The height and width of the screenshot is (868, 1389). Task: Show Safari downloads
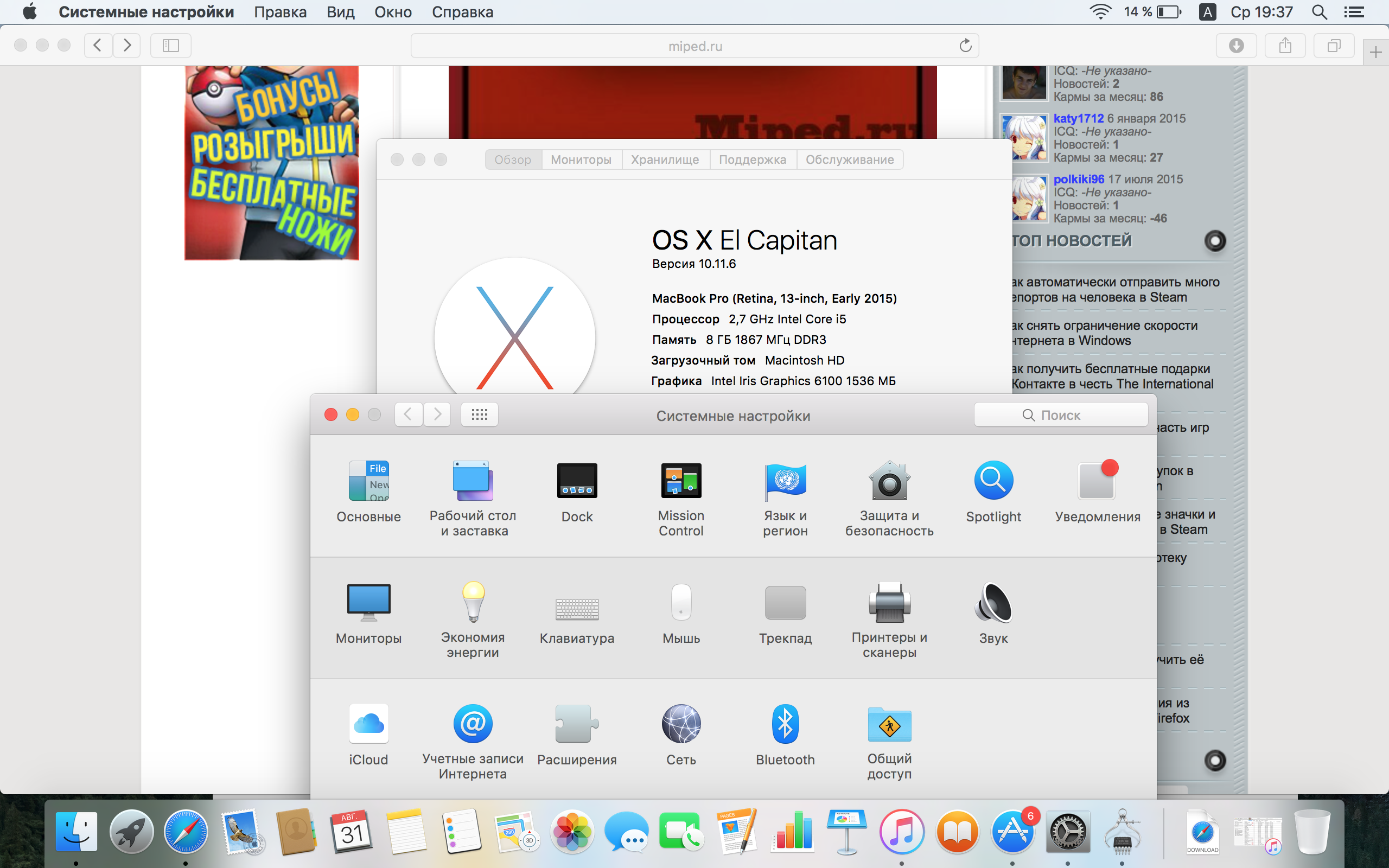tap(1237, 46)
